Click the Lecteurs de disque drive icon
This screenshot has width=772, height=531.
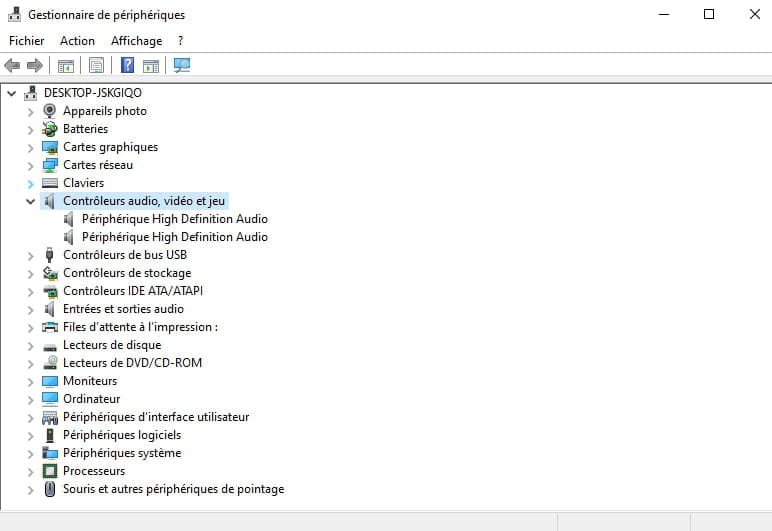[x=50, y=346]
